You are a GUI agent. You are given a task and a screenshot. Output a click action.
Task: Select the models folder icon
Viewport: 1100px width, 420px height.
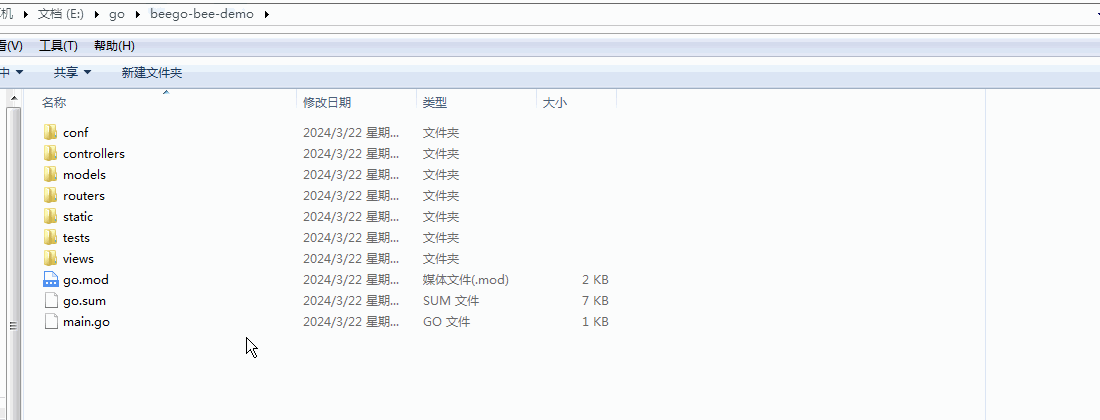click(50, 175)
